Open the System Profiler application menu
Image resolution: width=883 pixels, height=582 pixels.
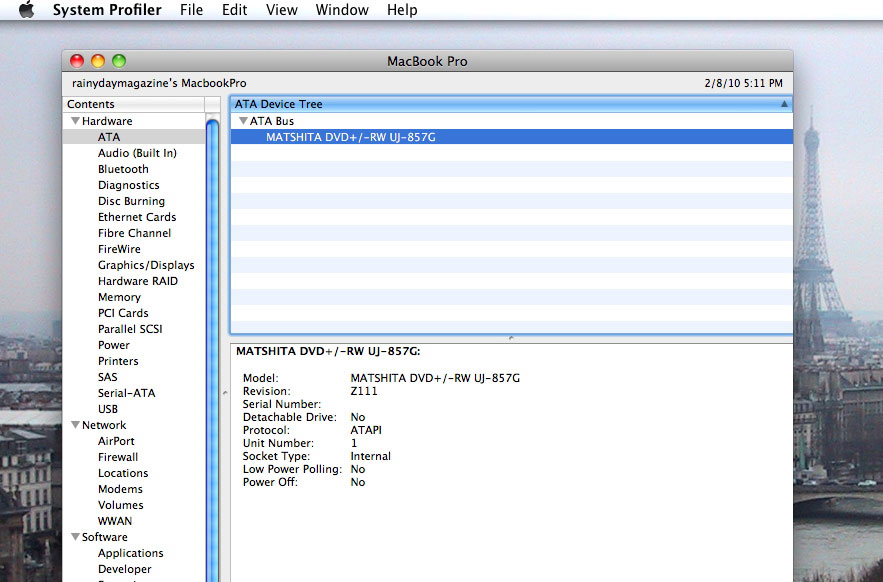(107, 10)
